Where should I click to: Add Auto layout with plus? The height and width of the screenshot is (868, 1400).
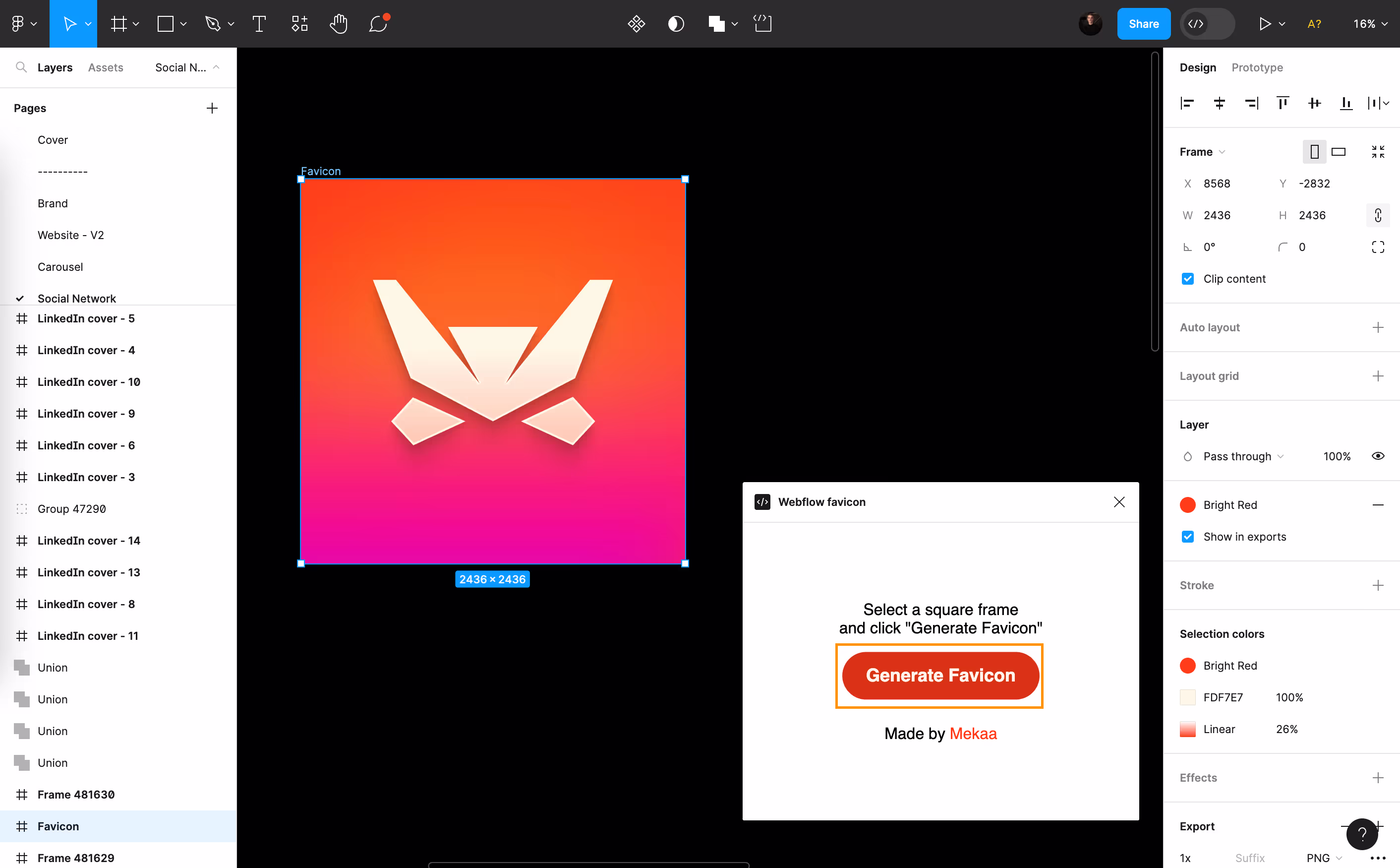click(x=1378, y=327)
